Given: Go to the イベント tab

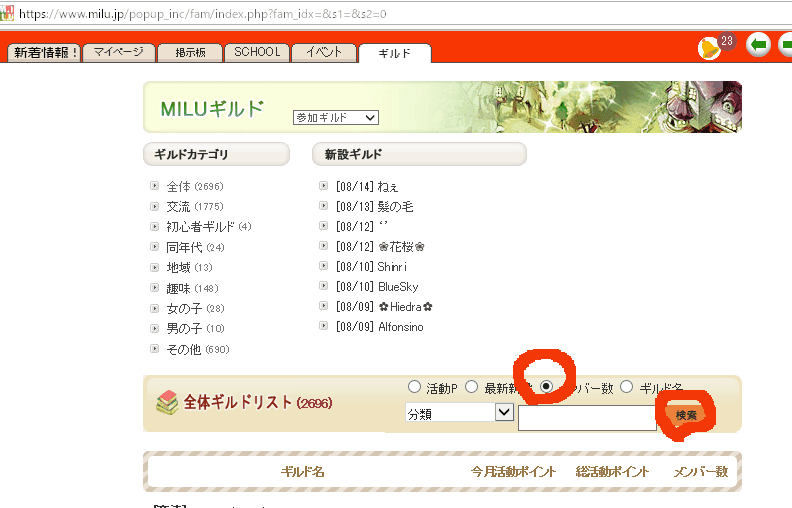Looking at the screenshot, I should pyautogui.click(x=324, y=52).
